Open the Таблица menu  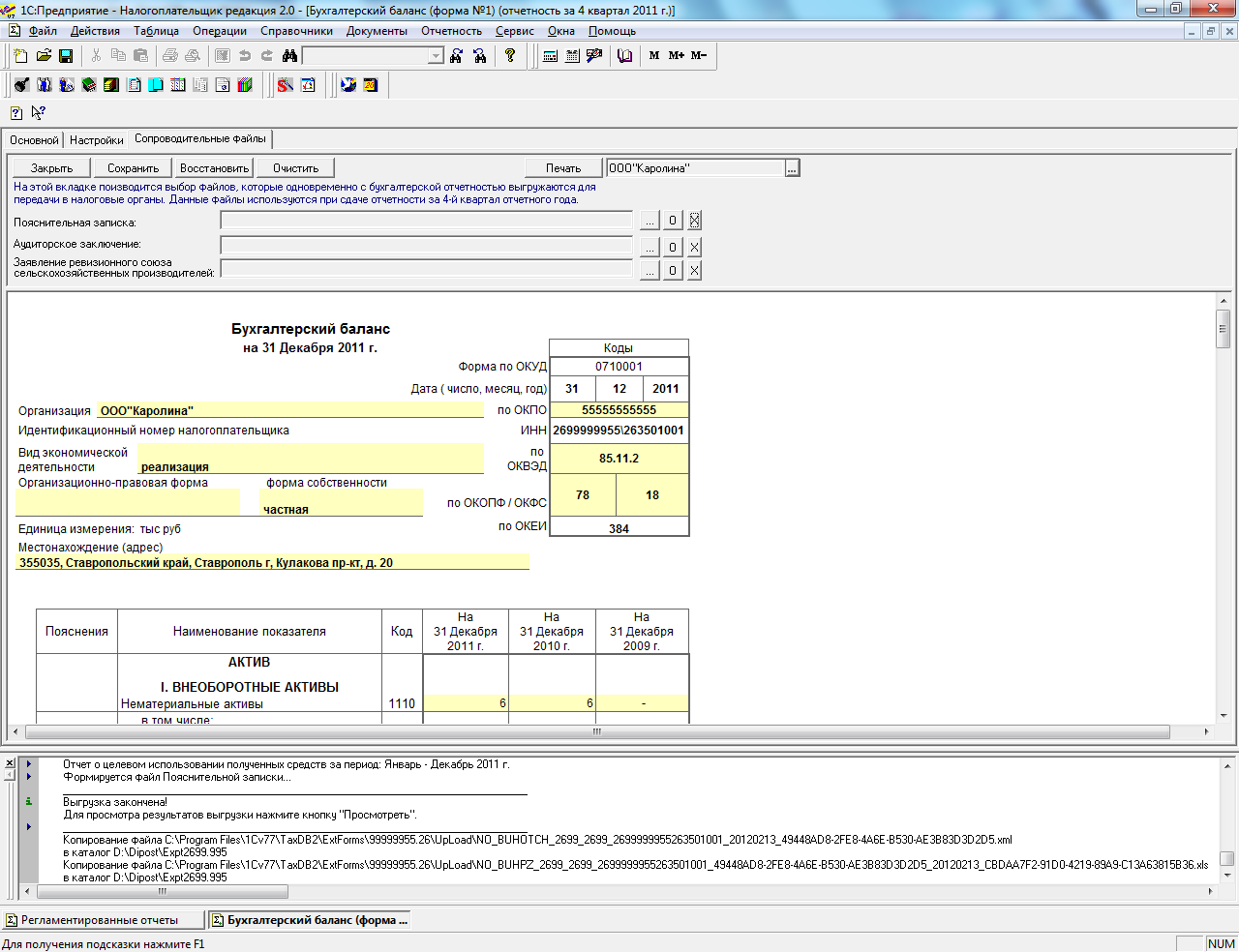(x=156, y=31)
